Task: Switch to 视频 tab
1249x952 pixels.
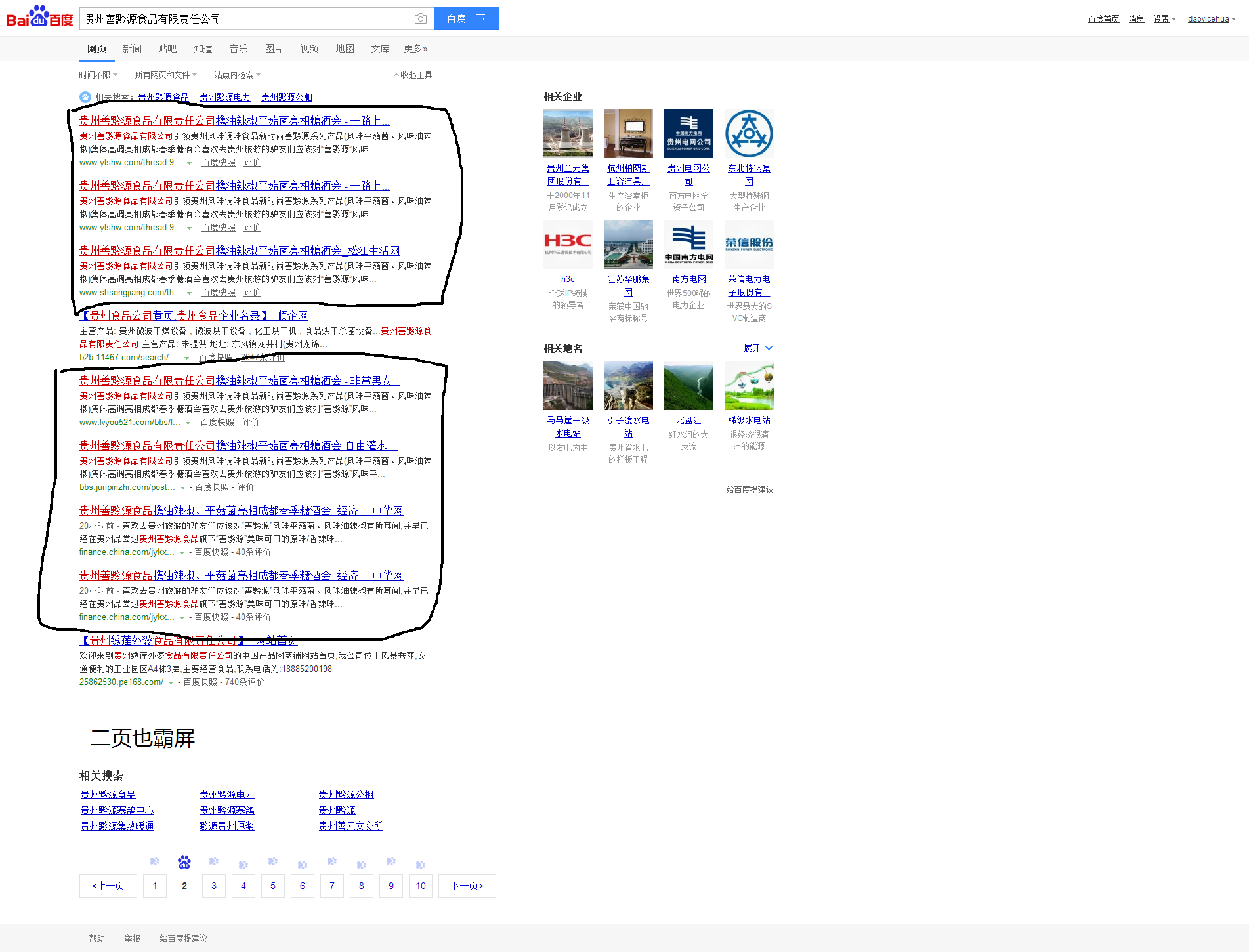Action: [309, 49]
